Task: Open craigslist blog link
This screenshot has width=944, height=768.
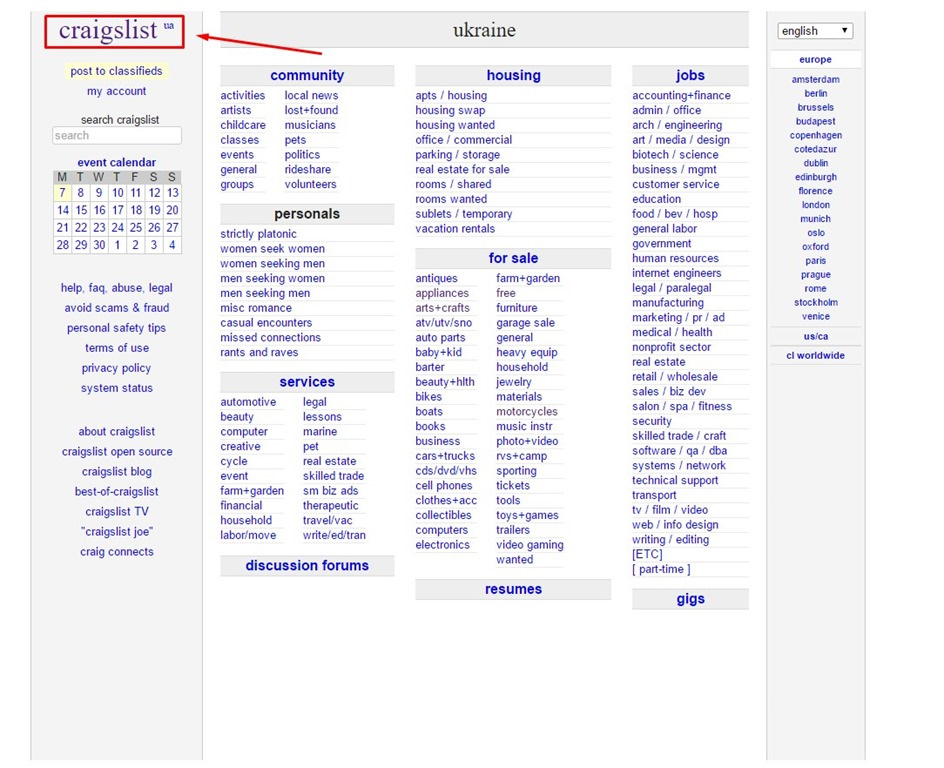Action: click(117, 471)
